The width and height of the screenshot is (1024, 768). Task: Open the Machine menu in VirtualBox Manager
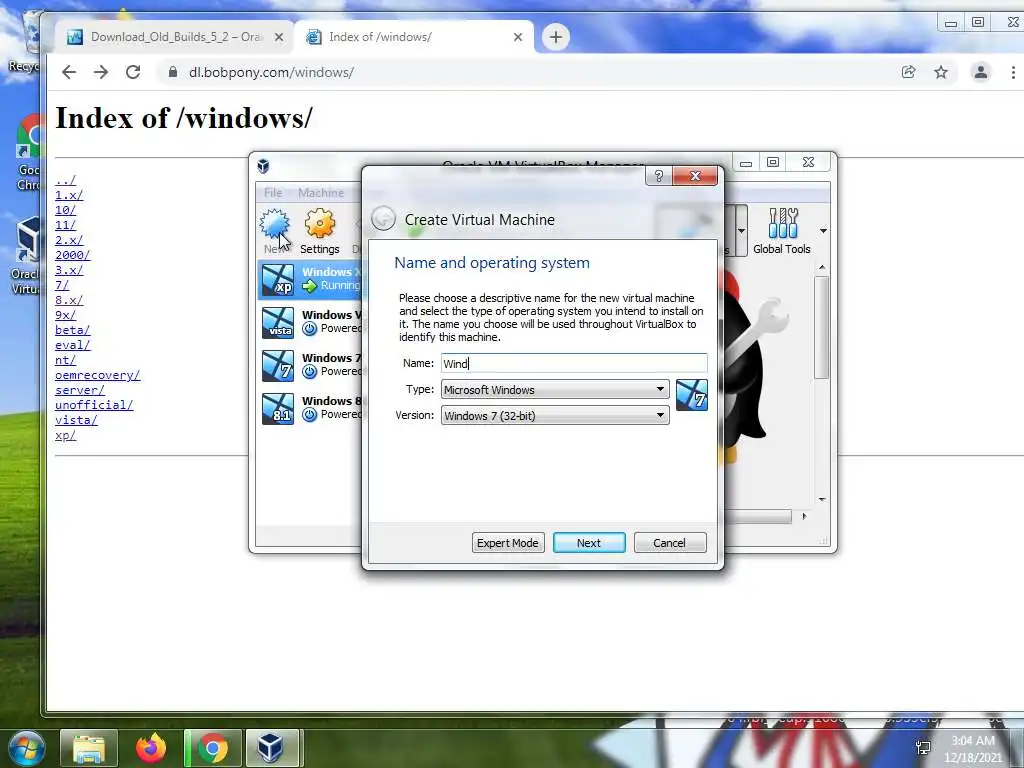pos(321,193)
